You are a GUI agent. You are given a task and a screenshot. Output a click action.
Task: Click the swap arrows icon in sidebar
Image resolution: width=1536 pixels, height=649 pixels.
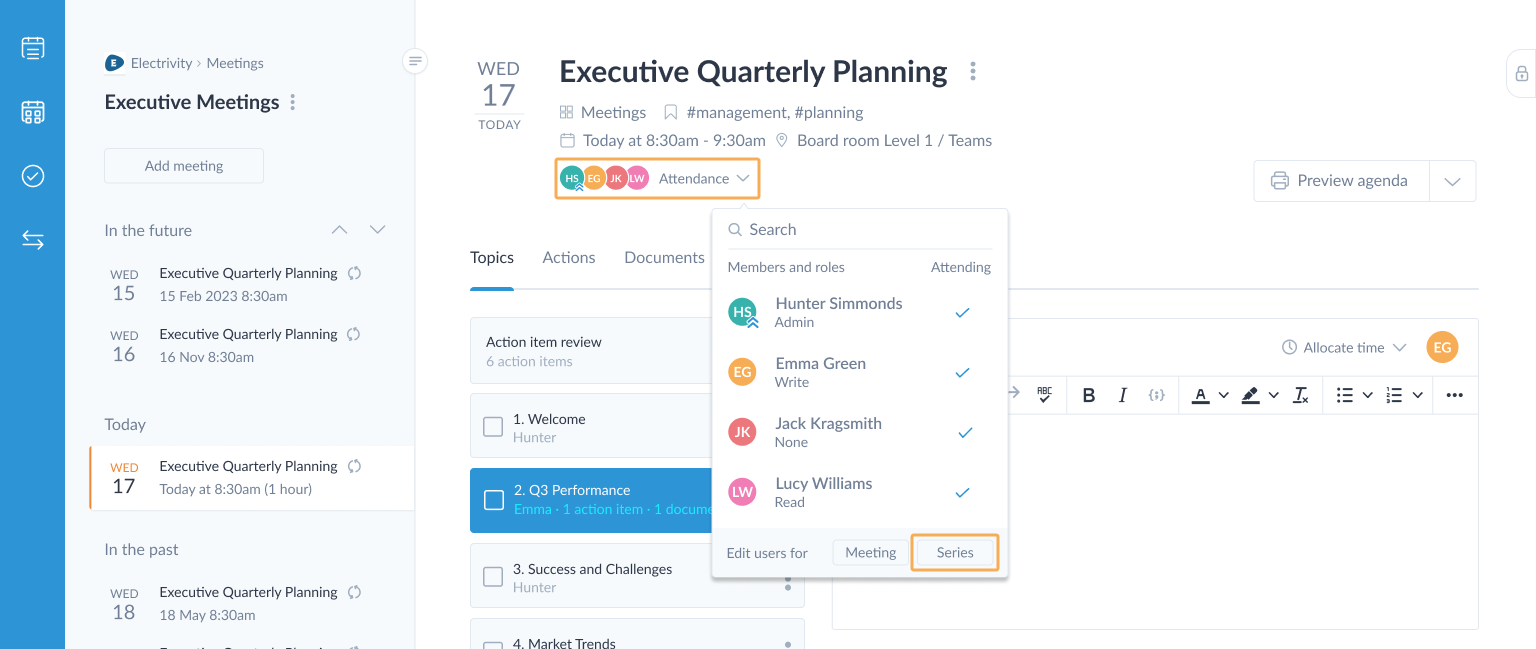33,240
